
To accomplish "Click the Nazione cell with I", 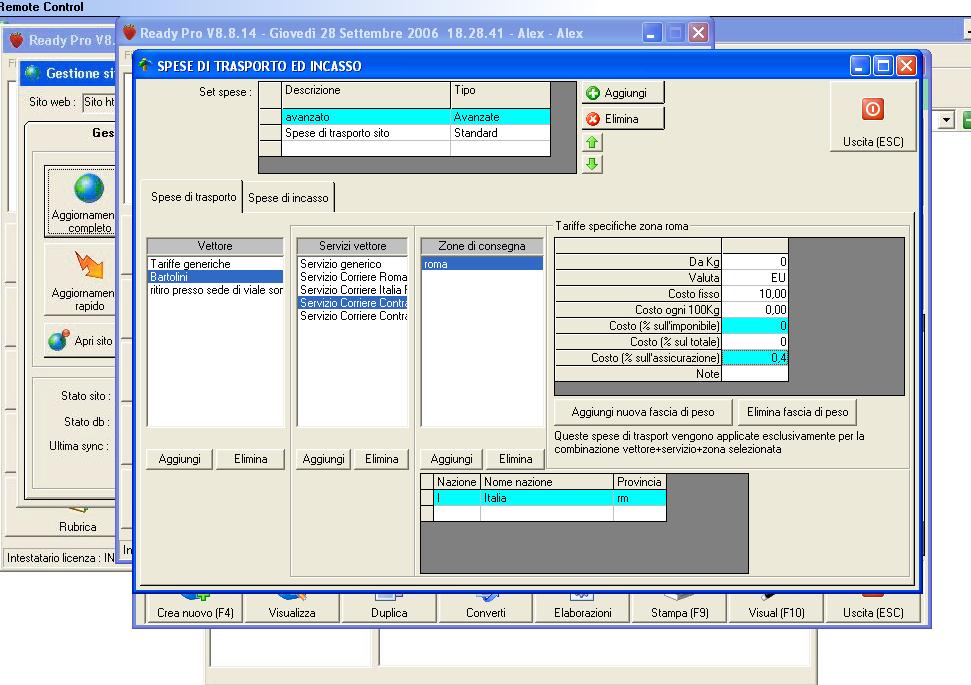I will click(457, 498).
